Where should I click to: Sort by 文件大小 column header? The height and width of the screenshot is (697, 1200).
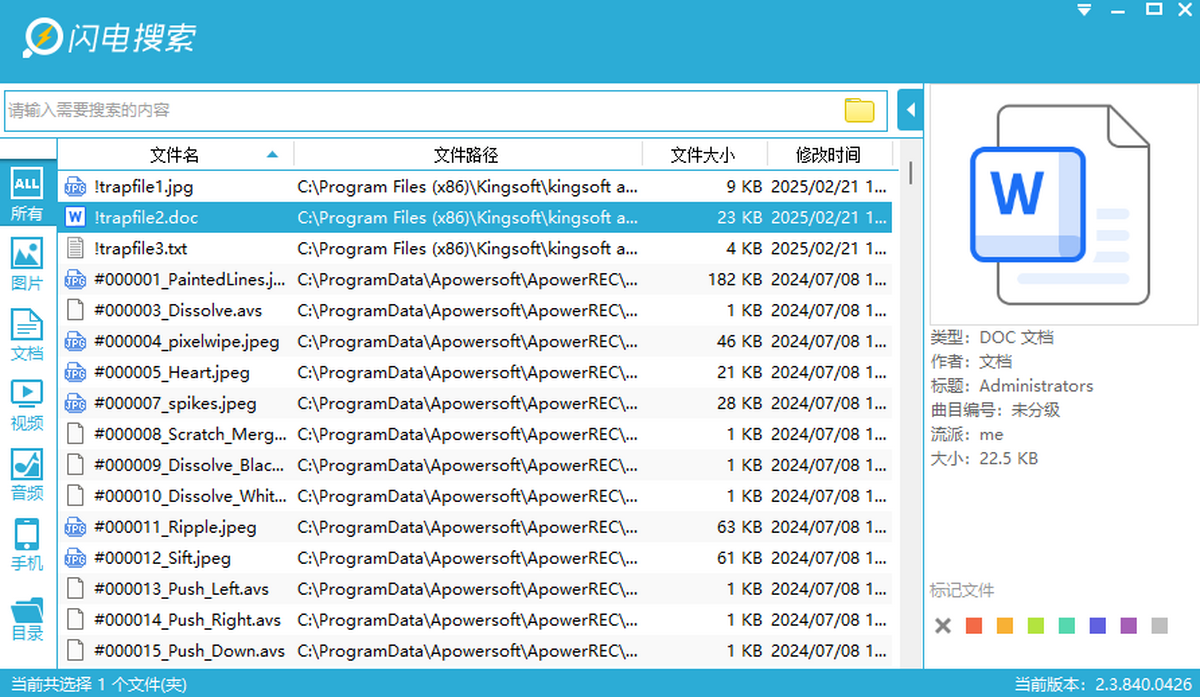(x=702, y=155)
